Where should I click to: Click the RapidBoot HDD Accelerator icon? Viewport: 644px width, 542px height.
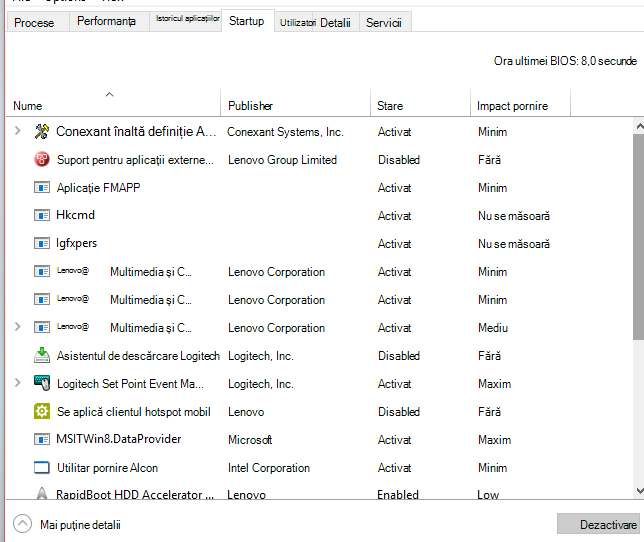(42, 493)
